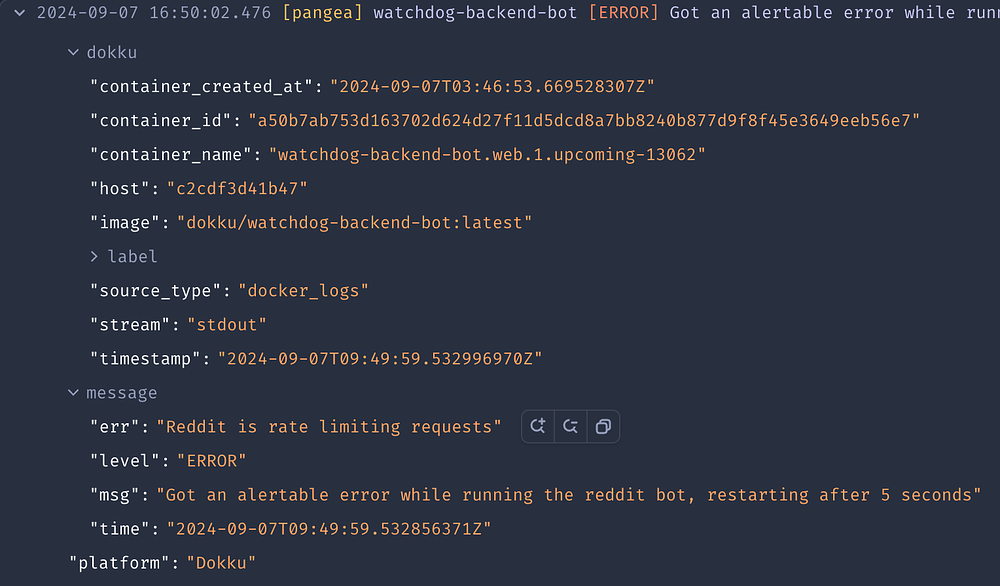Click the platform value Dokku
Image resolution: width=1000 pixels, height=586 pixels.
(x=221, y=563)
